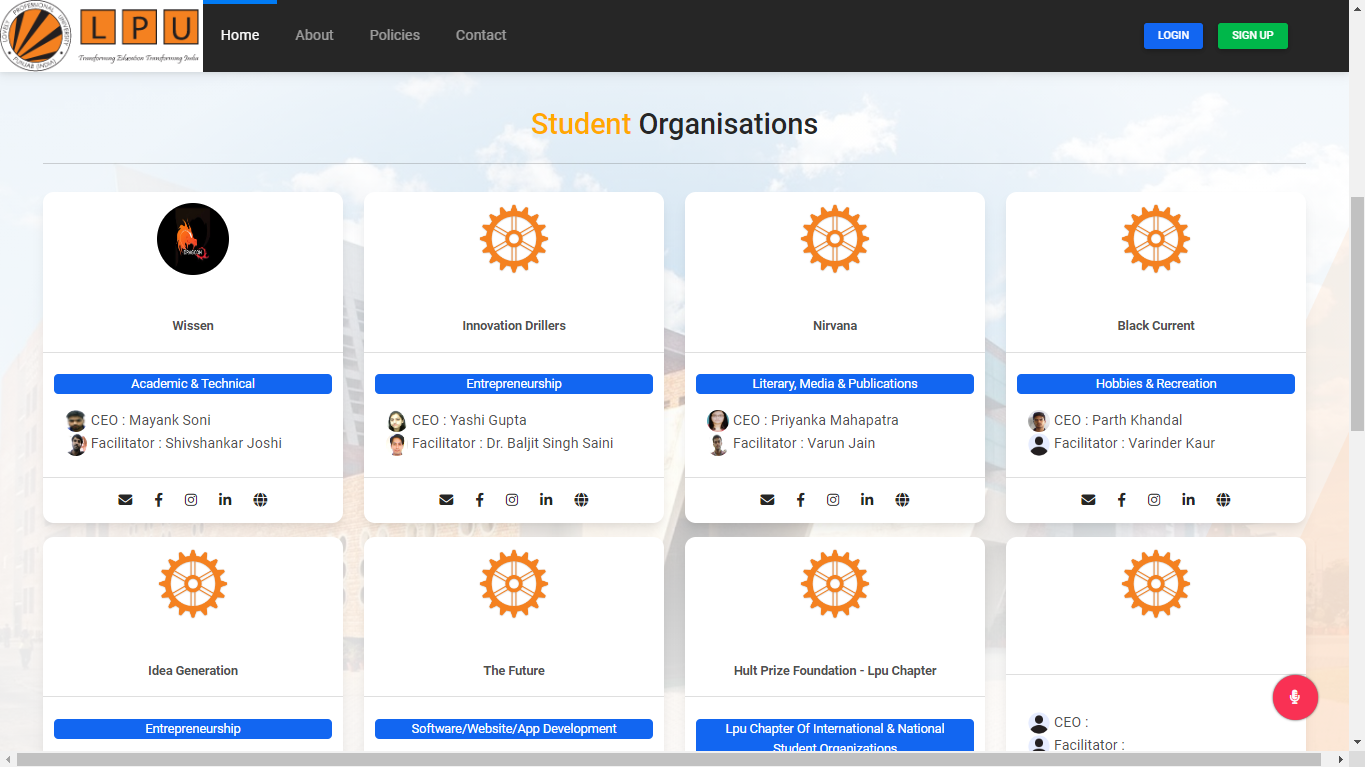Image resolution: width=1365 pixels, height=767 pixels.
Task: Select the LinkedIn icon under Wissen
Action: (x=224, y=499)
